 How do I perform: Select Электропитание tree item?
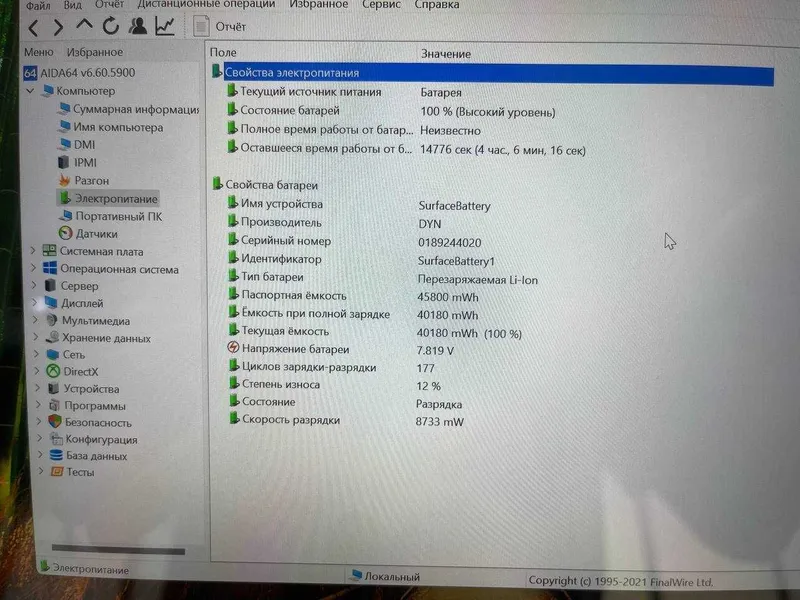click(x=108, y=198)
